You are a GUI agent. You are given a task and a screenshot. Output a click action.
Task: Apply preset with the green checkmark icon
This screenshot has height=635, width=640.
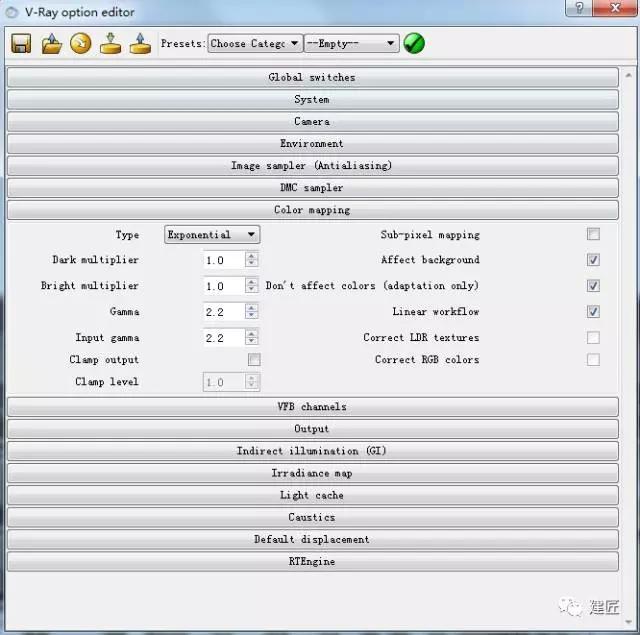[414, 43]
